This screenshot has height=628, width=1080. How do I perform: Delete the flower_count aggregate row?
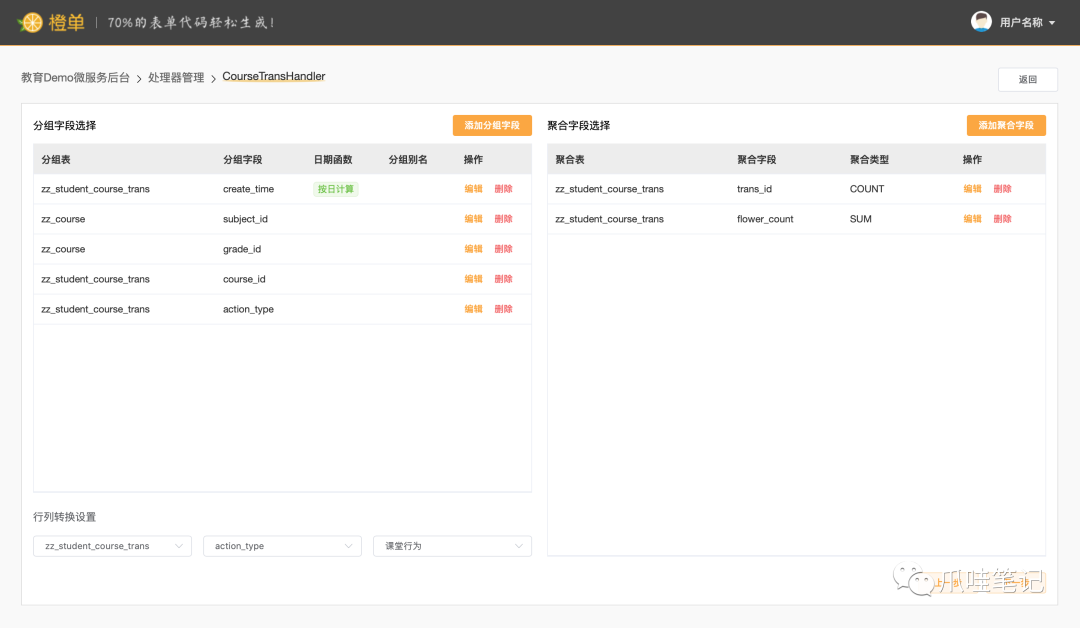click(x=1002, y=219)
